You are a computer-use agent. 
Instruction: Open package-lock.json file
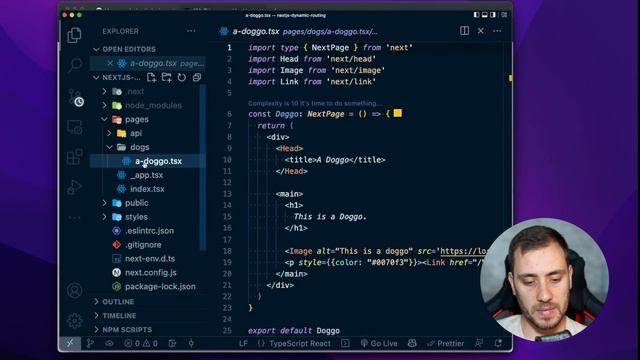tap(160, 287)
